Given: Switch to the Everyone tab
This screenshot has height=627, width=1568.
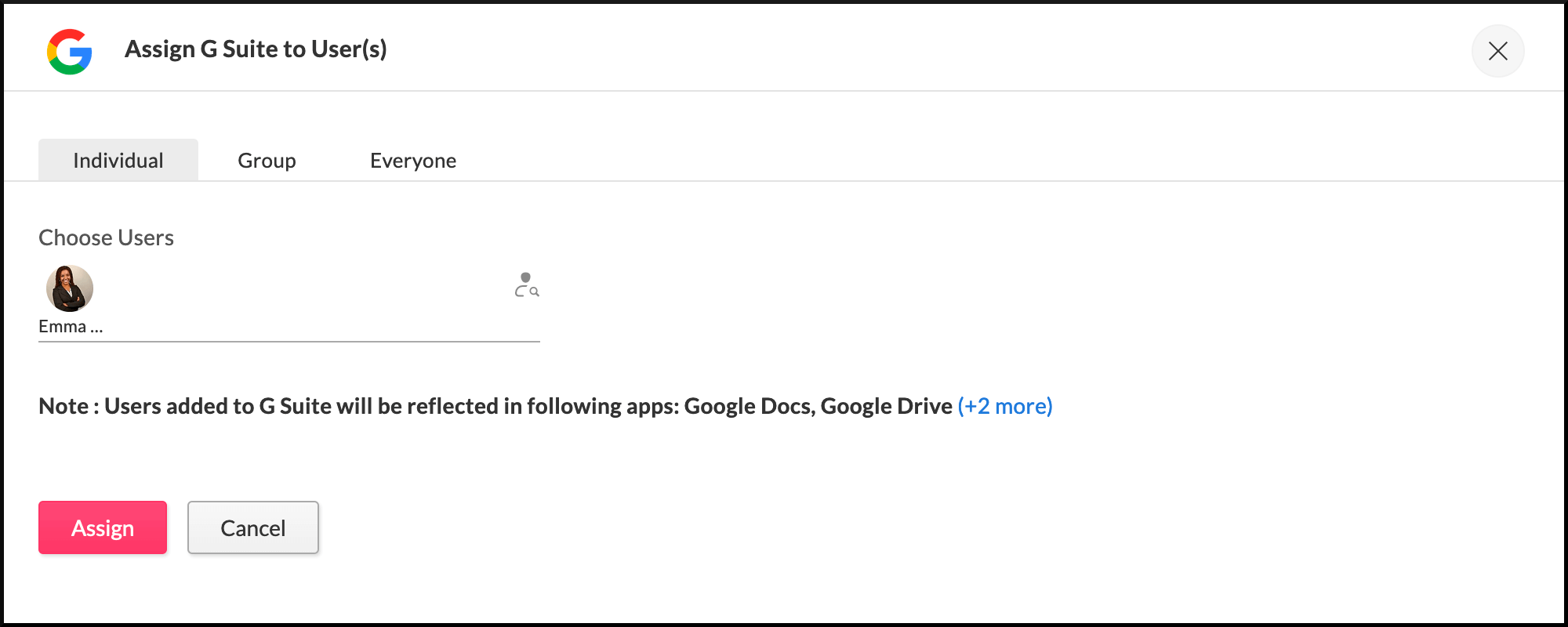Looking at the screenshot, I should click(413, 160).
